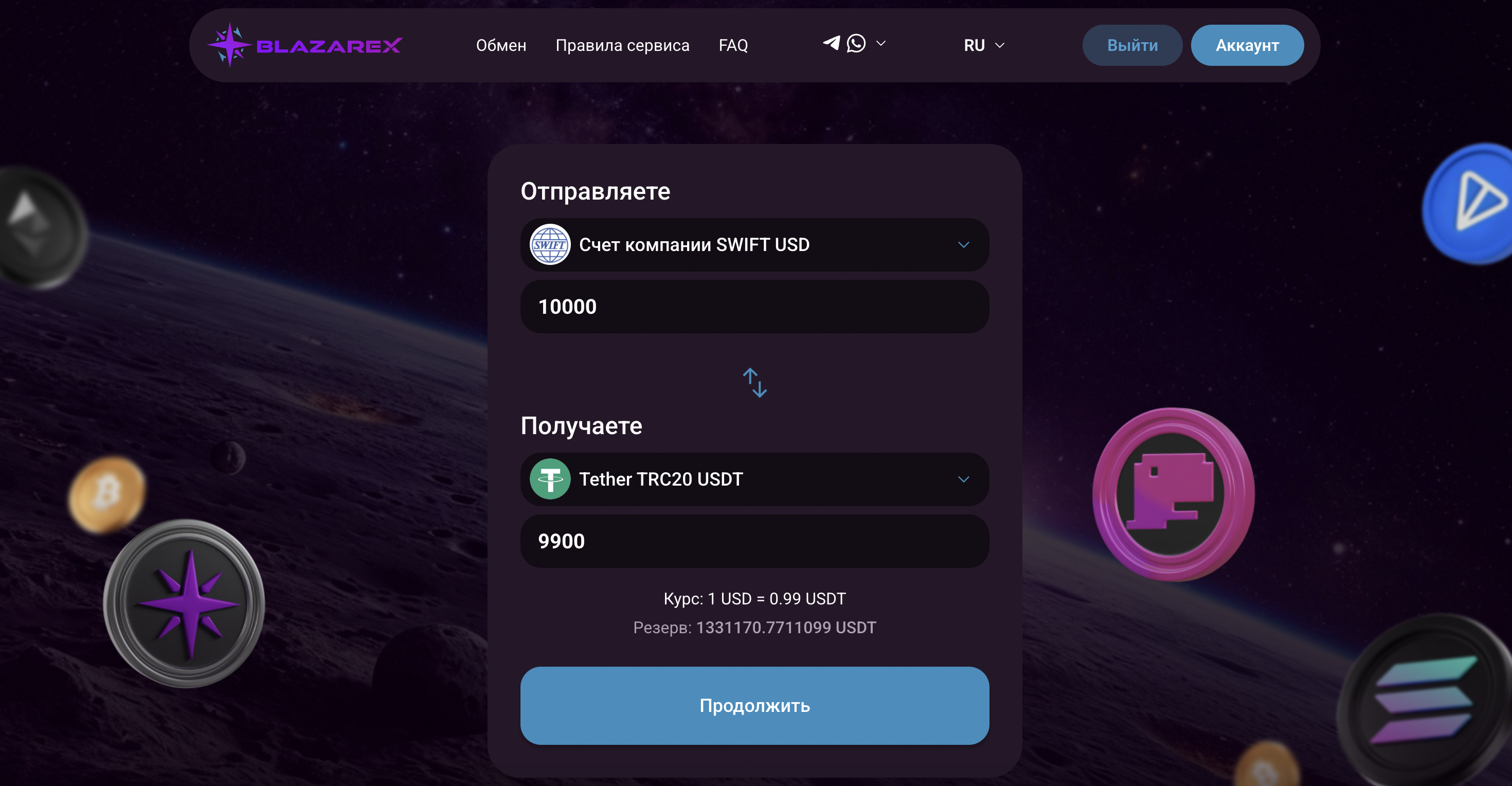The height and width of the screenshot is (786, 1512).
Task: Open the WhatsApp contact icon
Action: click(856, 43)
